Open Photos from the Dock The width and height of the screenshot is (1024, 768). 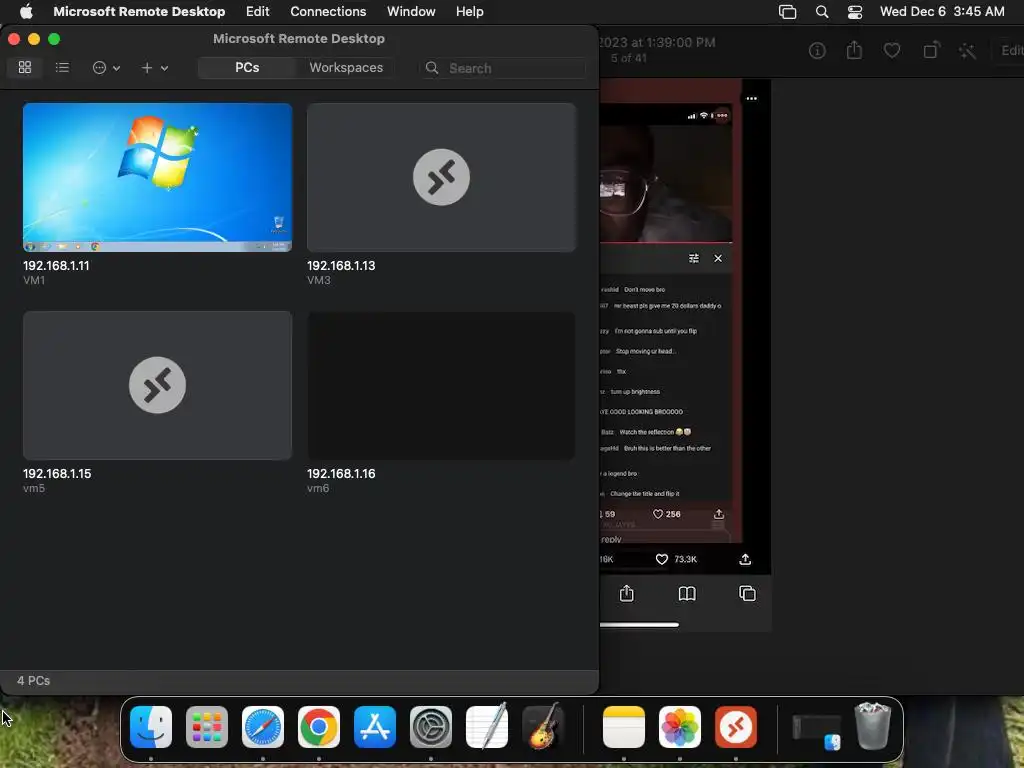tap(680, 727)
